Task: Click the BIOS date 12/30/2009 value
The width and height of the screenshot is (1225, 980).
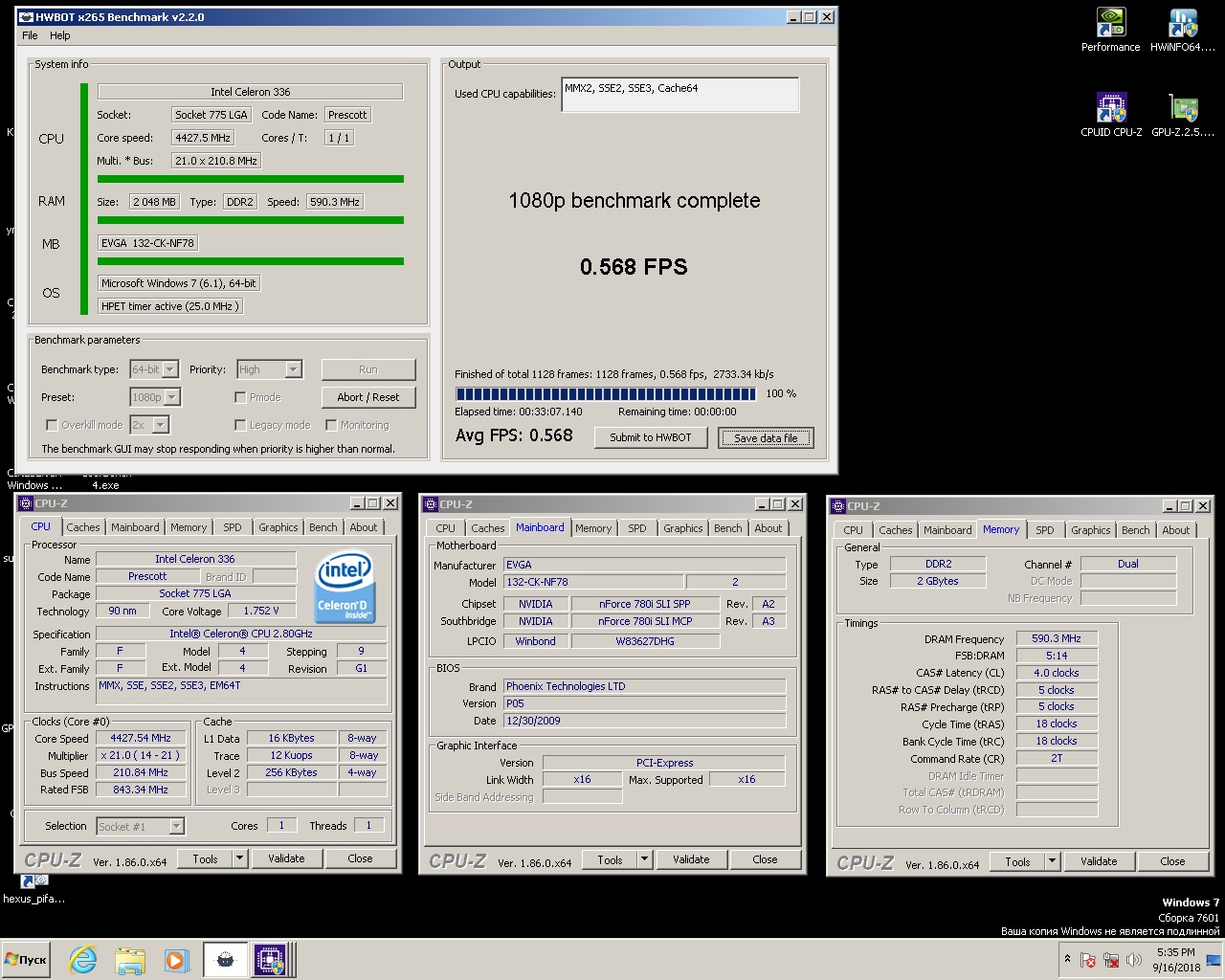Action: tap(645, 721)
